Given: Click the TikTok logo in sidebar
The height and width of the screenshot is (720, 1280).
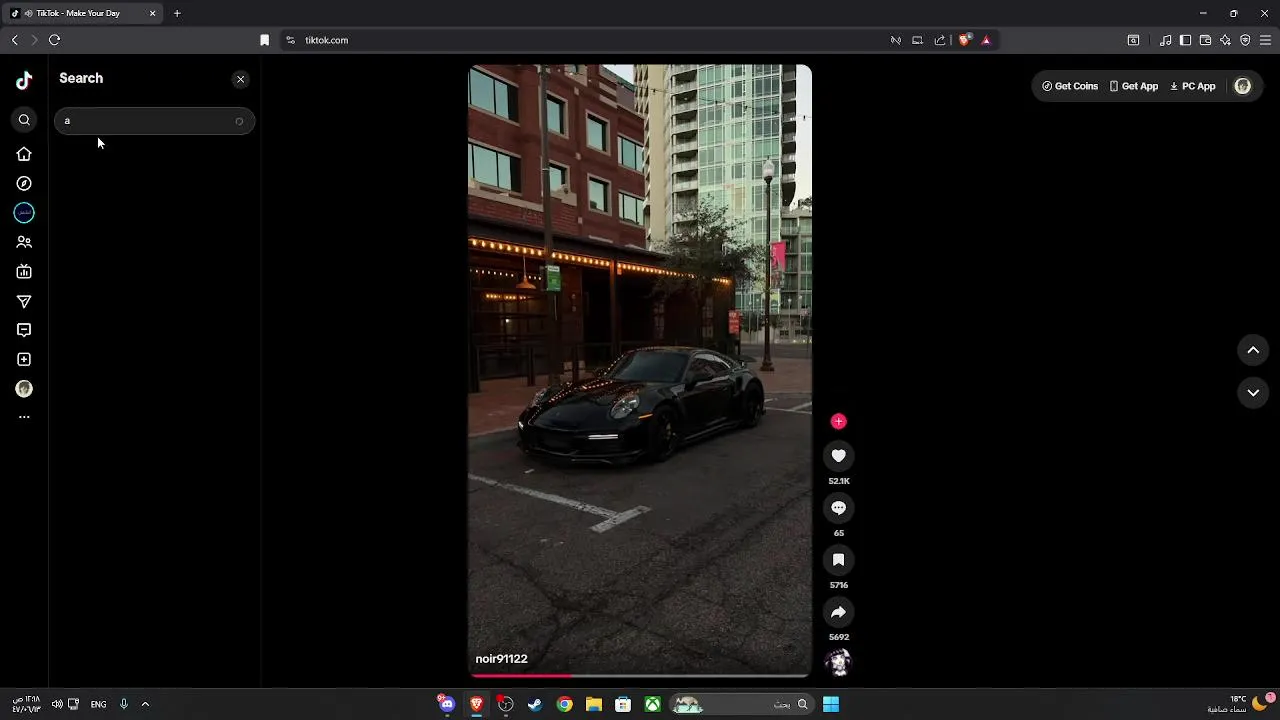Looking at the screenshot, I should (x=24, y=80).
